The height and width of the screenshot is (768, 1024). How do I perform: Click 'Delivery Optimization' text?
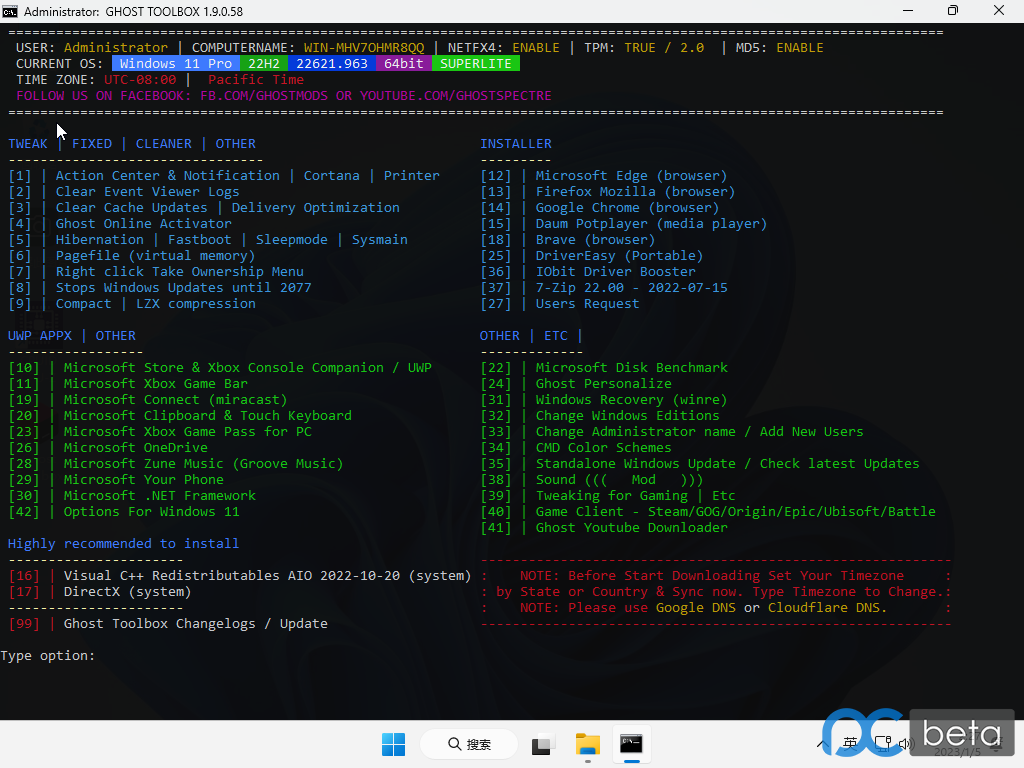pyautogui.click(x=315, y=208)
